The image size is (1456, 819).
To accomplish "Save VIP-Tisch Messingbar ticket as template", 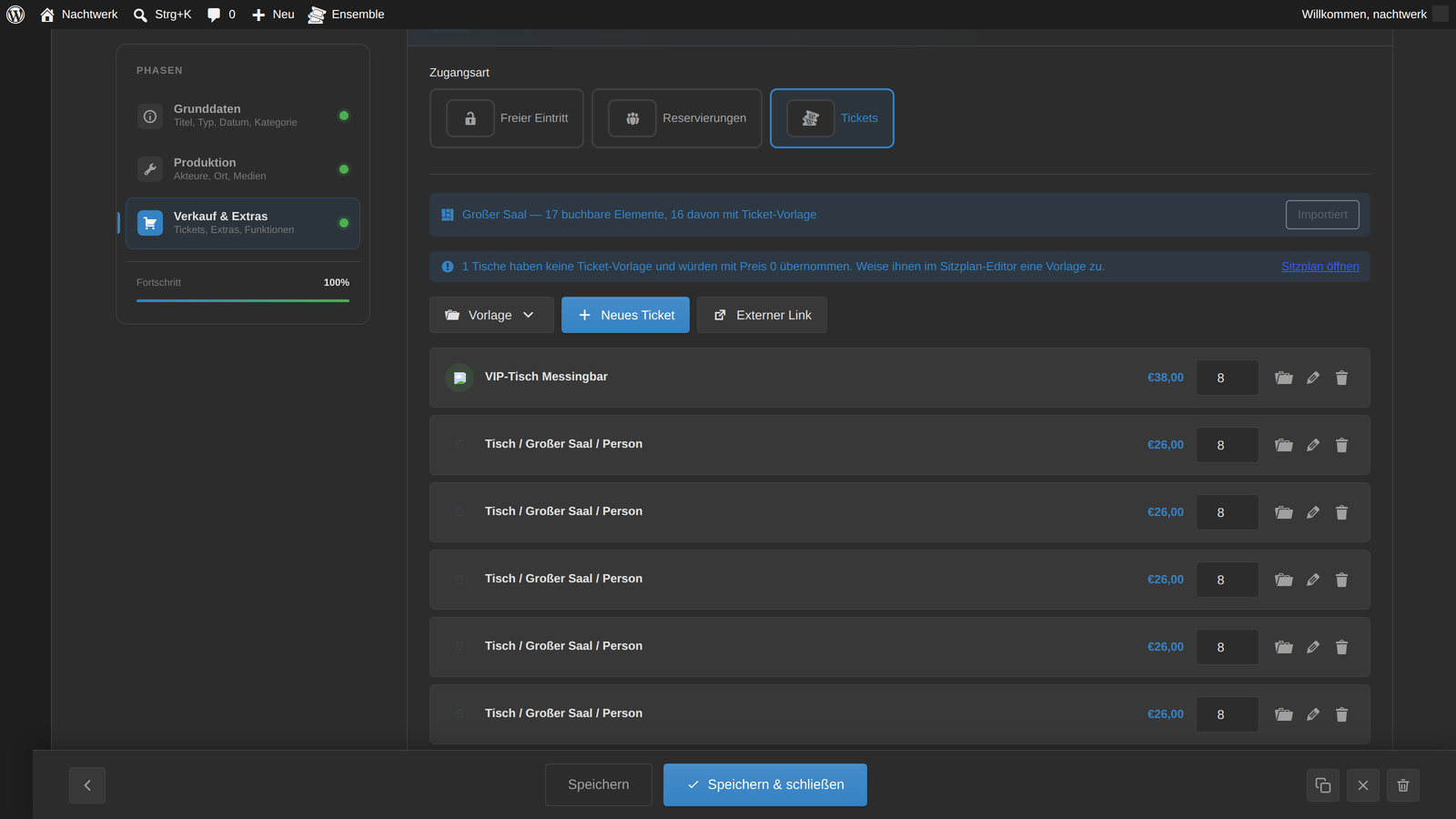I will [1284, 378].
